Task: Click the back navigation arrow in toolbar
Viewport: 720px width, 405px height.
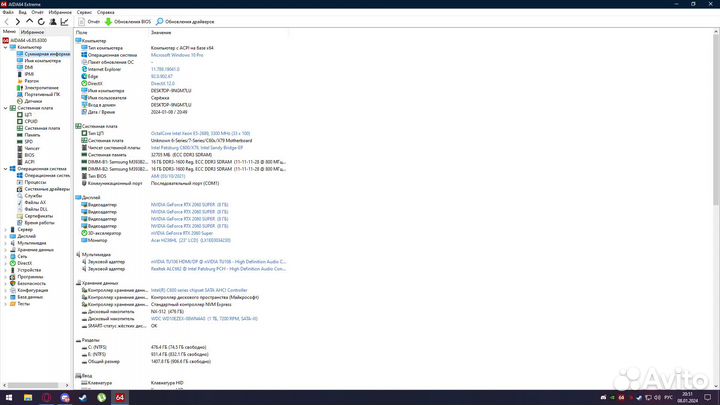Action: 5,20
